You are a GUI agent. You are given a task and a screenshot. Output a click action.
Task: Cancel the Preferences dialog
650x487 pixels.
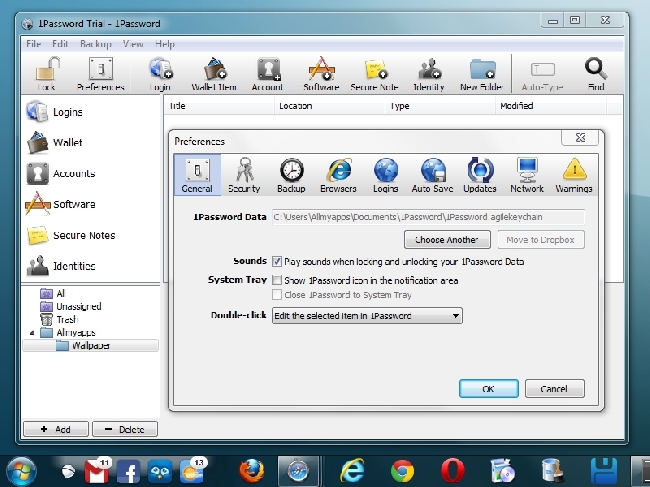553,389
